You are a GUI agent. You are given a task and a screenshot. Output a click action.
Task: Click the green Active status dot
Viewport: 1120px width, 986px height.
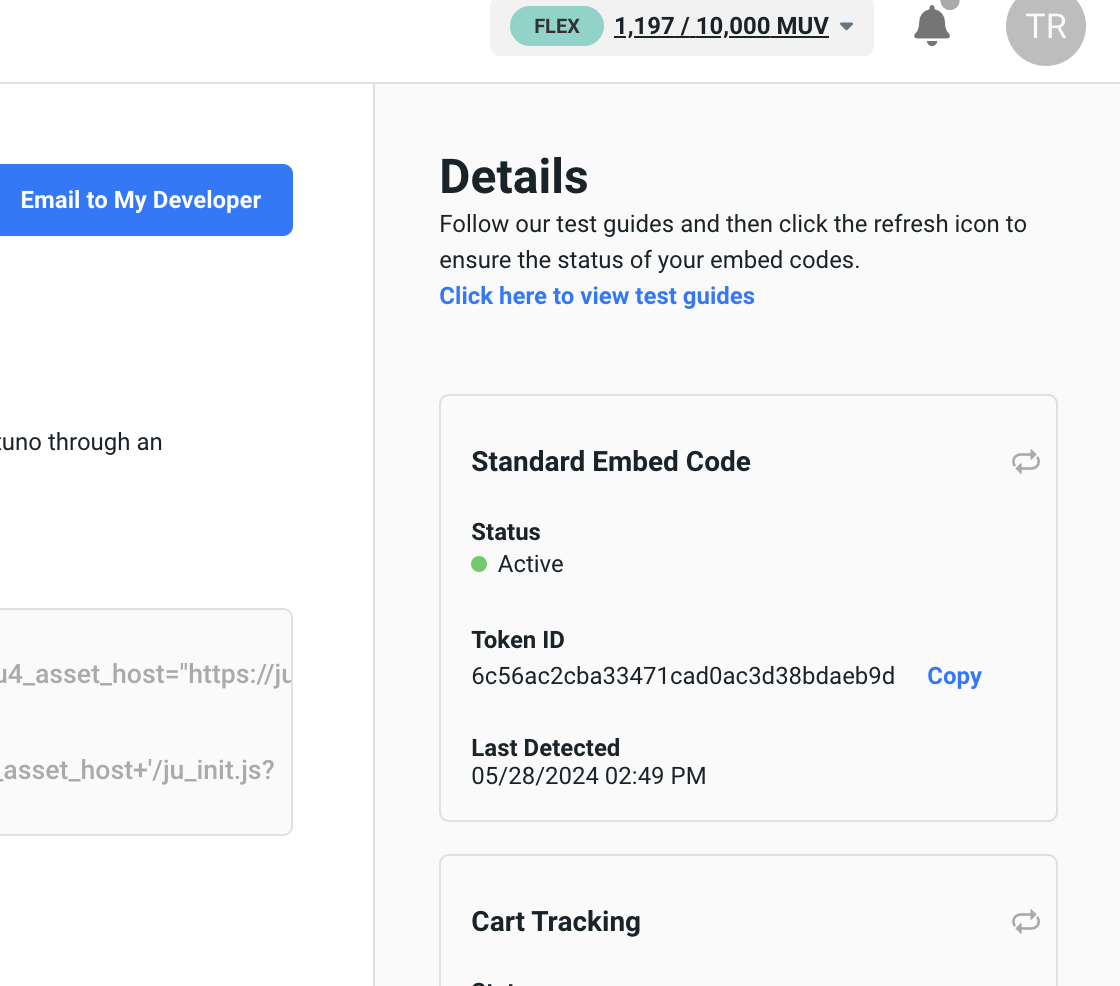479,565
